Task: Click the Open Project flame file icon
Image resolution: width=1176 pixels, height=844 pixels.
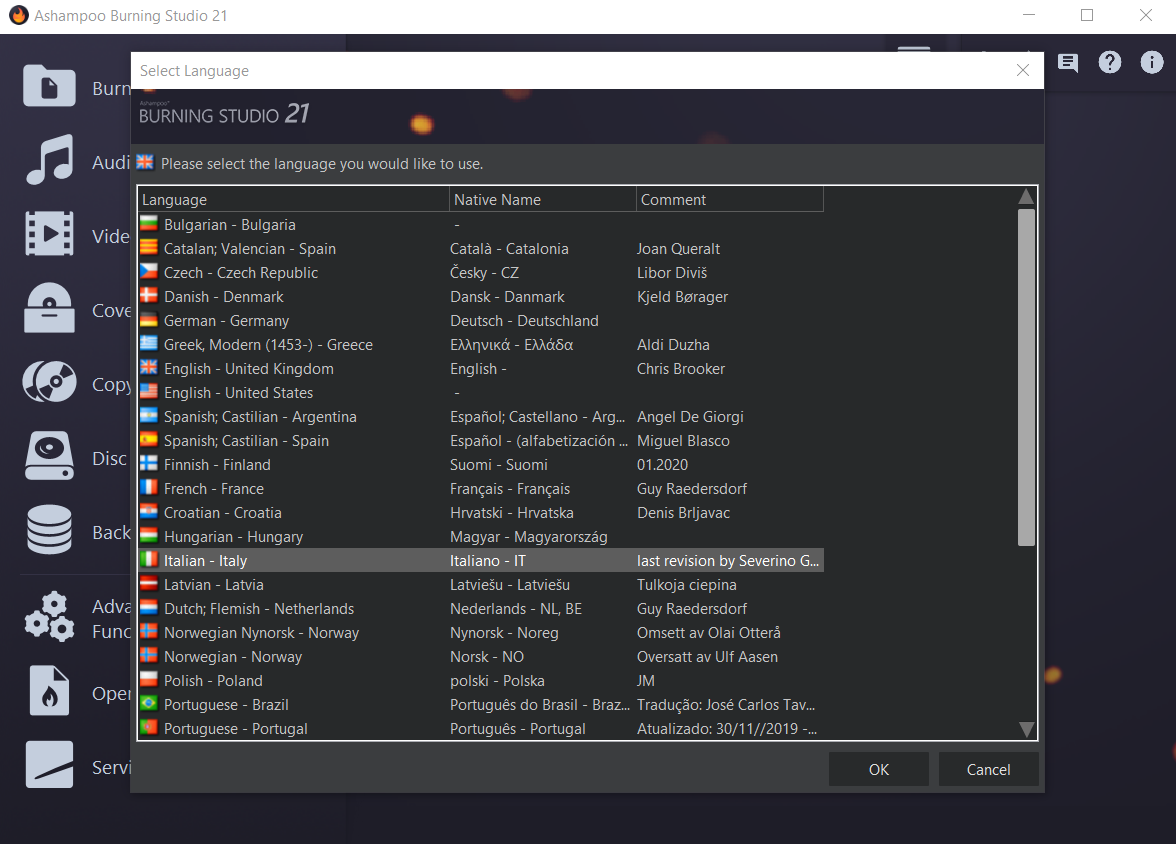Action: (x=50, y=690)
